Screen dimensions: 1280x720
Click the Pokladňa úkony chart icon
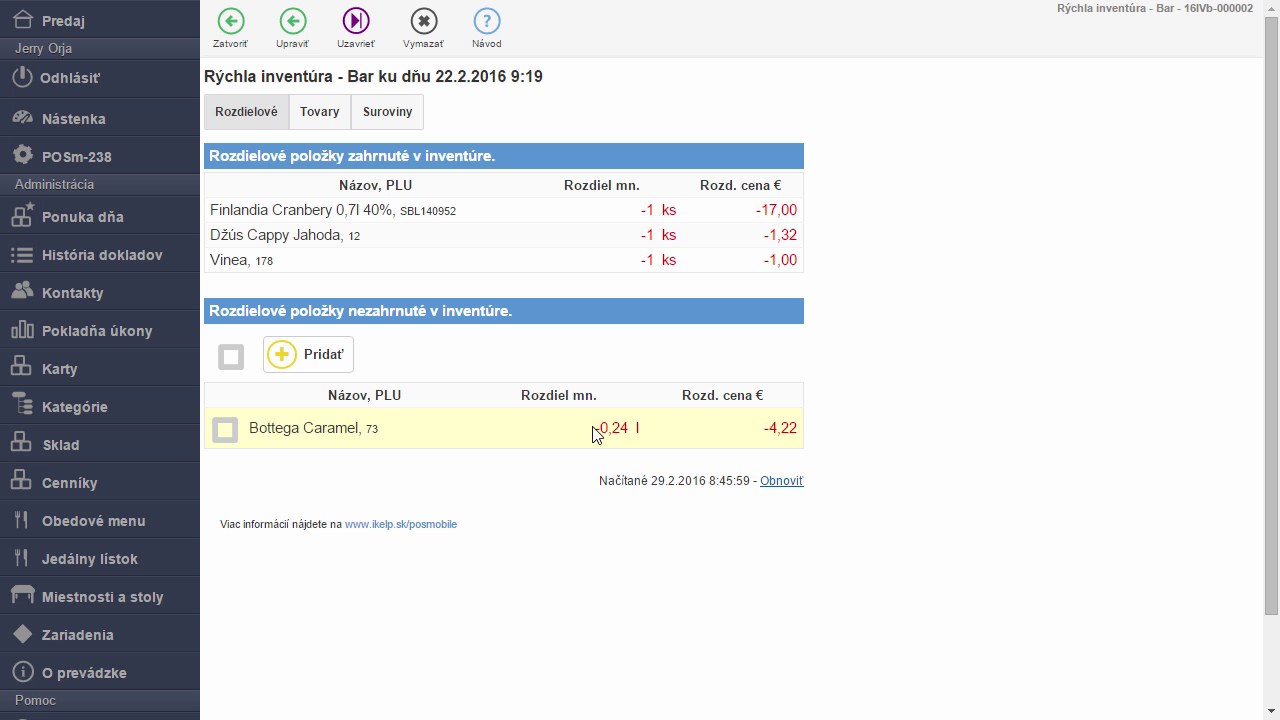click(x=23, y=330)
